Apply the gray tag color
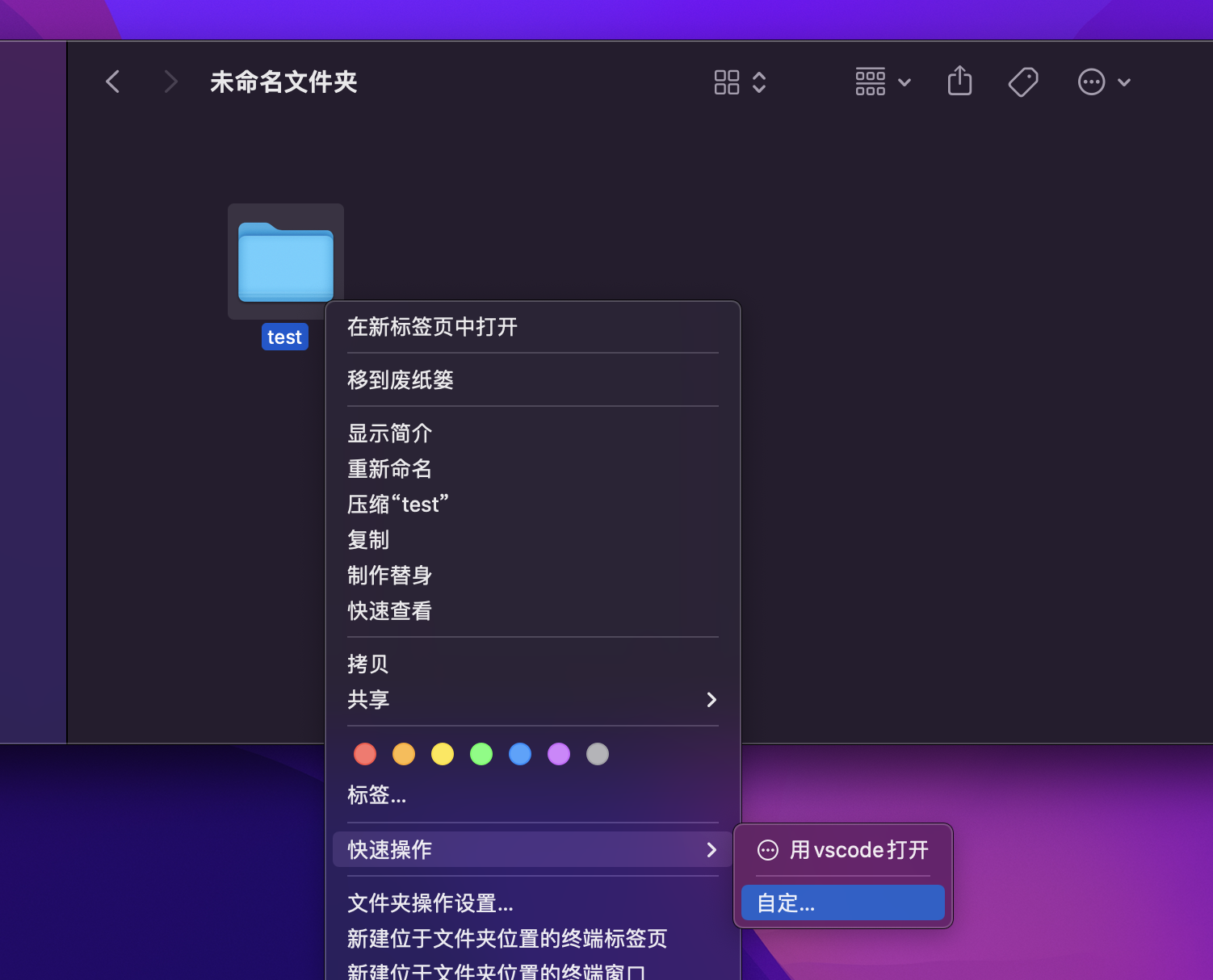 (x=598, y=754)
